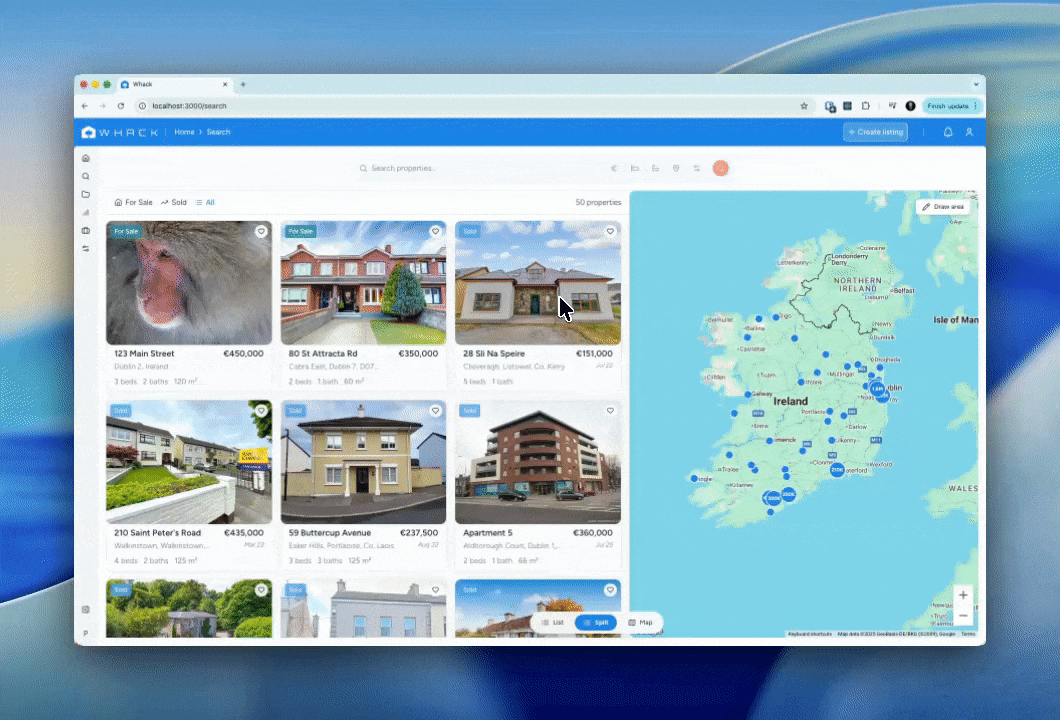1060x720 pixels.
Task: Favorite the 80 St Attracta Rd listing
Action: [x=435, y=231]
